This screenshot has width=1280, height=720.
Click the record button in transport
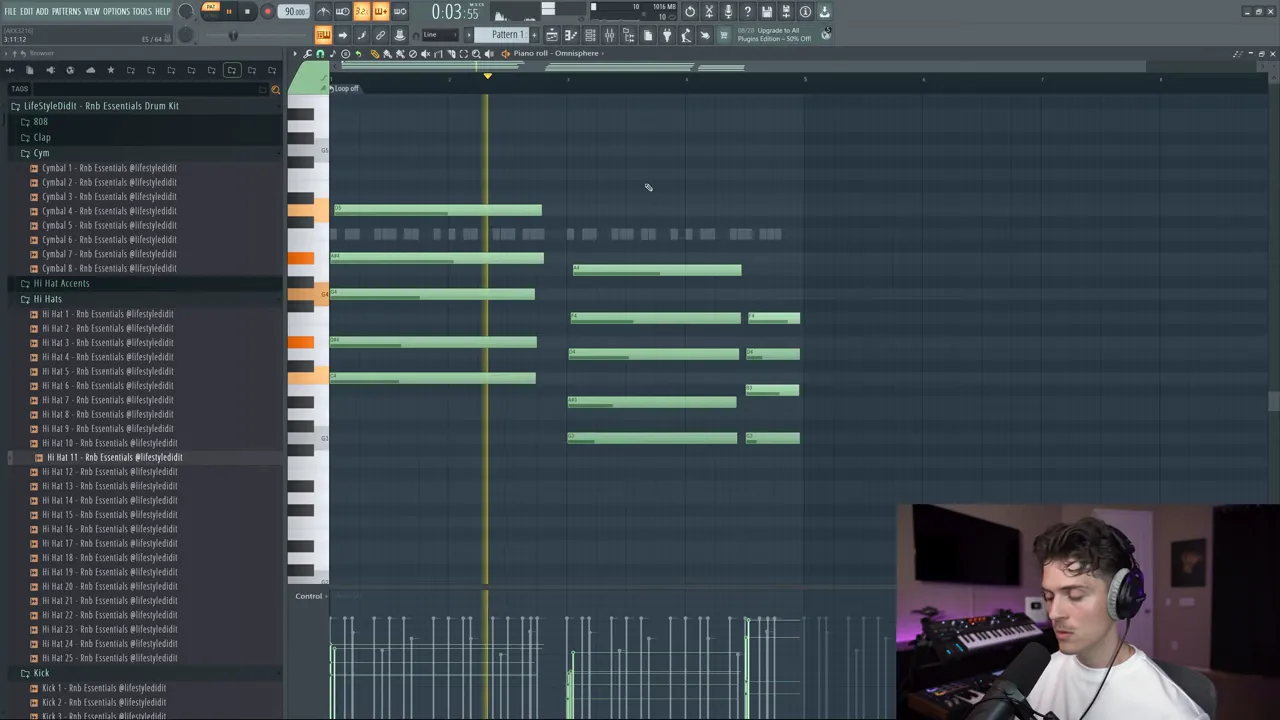coord(267,12)
